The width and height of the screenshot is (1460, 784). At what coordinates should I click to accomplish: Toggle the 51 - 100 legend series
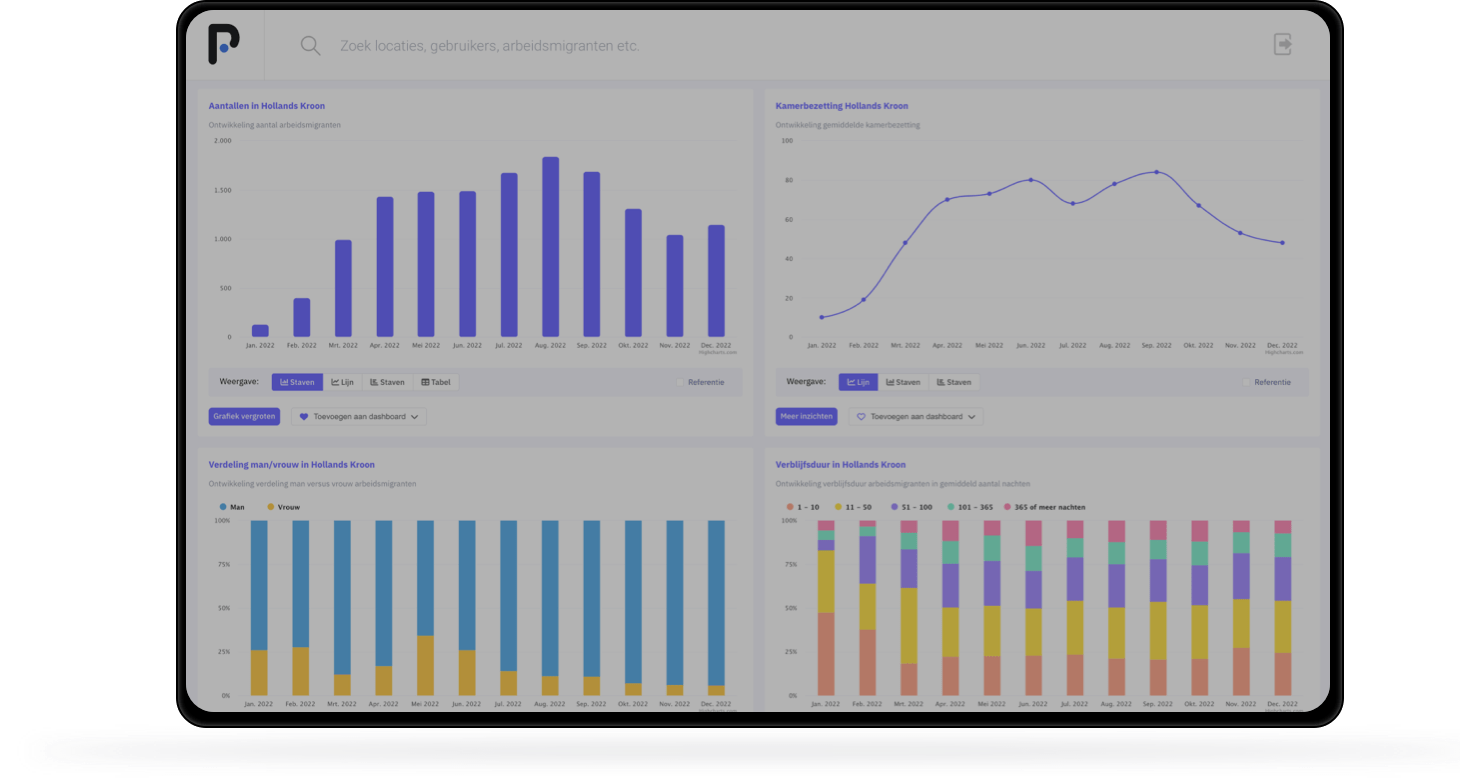pos(911,507)
